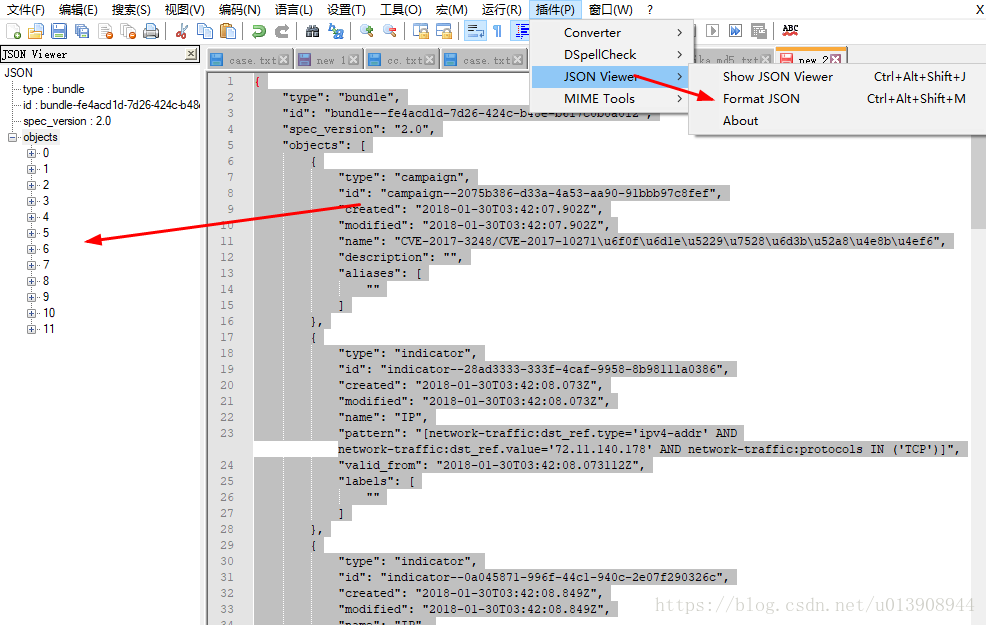Toggle show all characters pilcrow icon
Image resolution: width=986 pixels, height=625 pixels.
pos(497,31)
